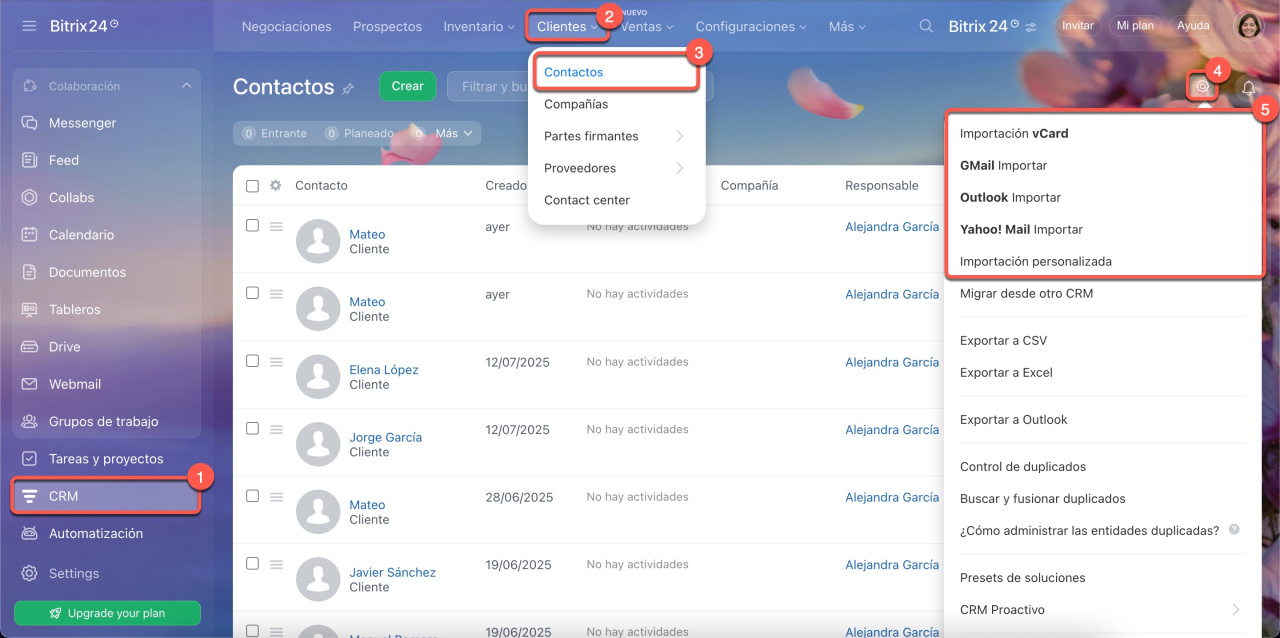Pin the Contactos page with the pin icon

(348, 88)
